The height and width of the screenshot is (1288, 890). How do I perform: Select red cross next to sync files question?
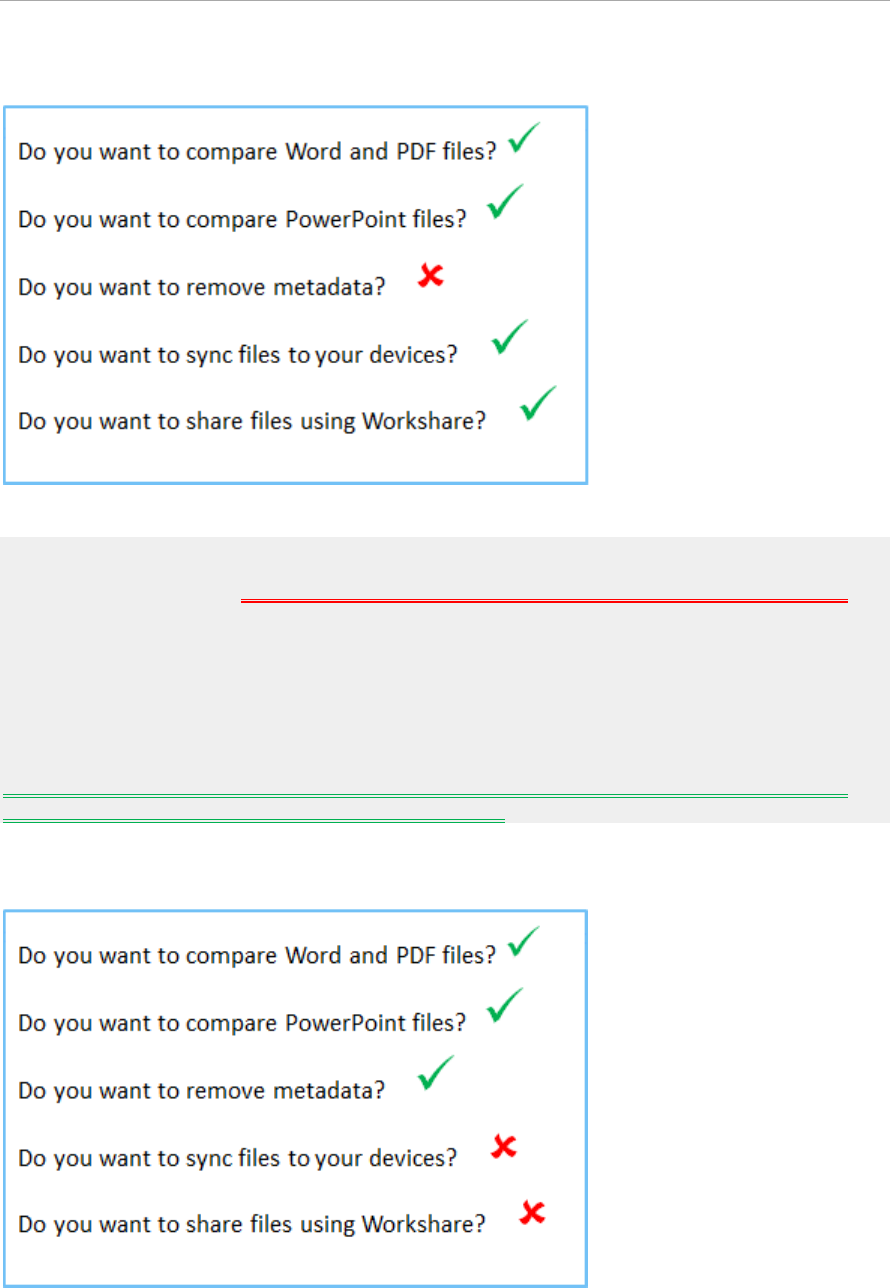[505, 1148]
